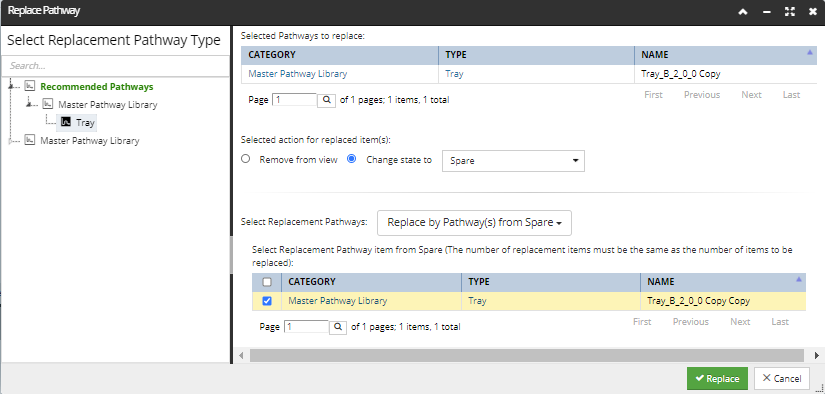Uncheck the Tray_B_2_0_0 Copy Copy row checkbox

[x=267, y=301]
